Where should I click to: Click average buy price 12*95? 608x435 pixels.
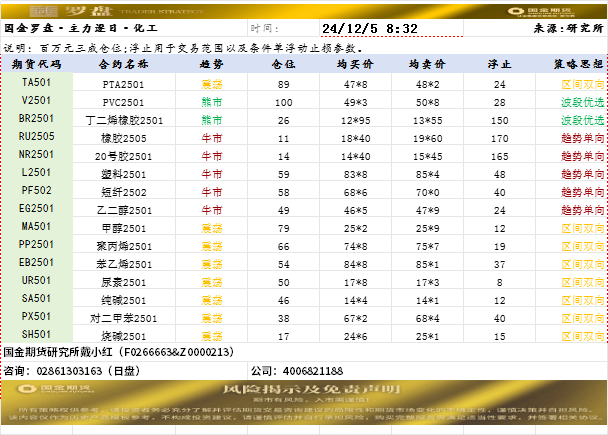point(356,121)
